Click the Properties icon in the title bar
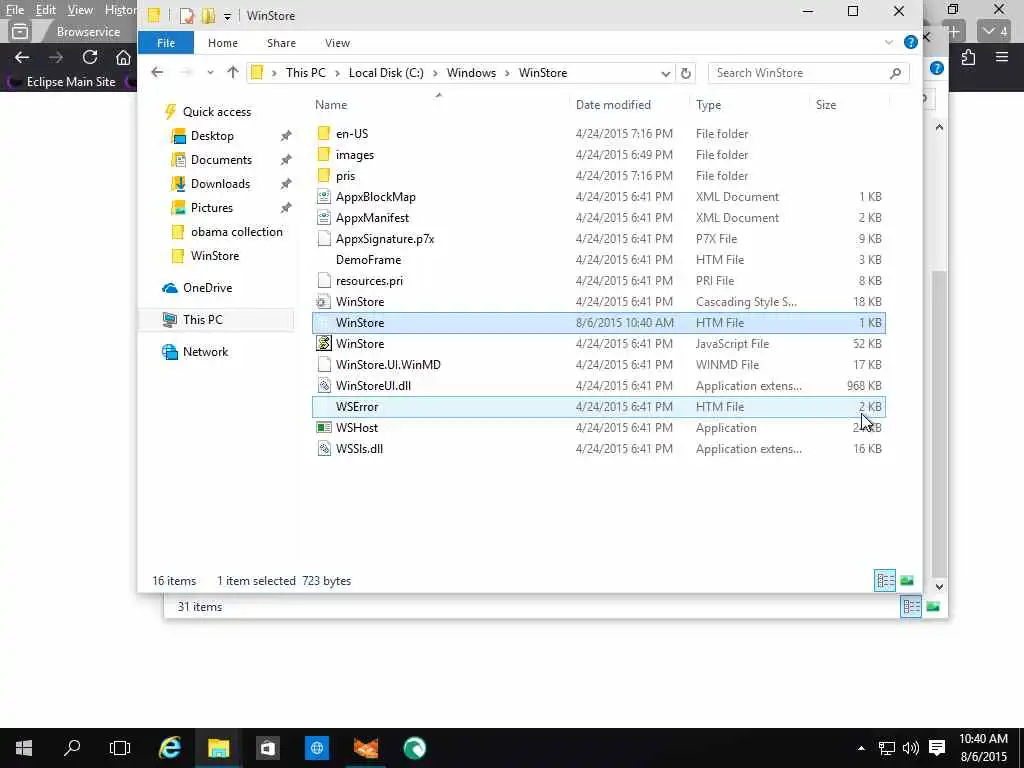1024x768 pixels. tap(187, 16)
